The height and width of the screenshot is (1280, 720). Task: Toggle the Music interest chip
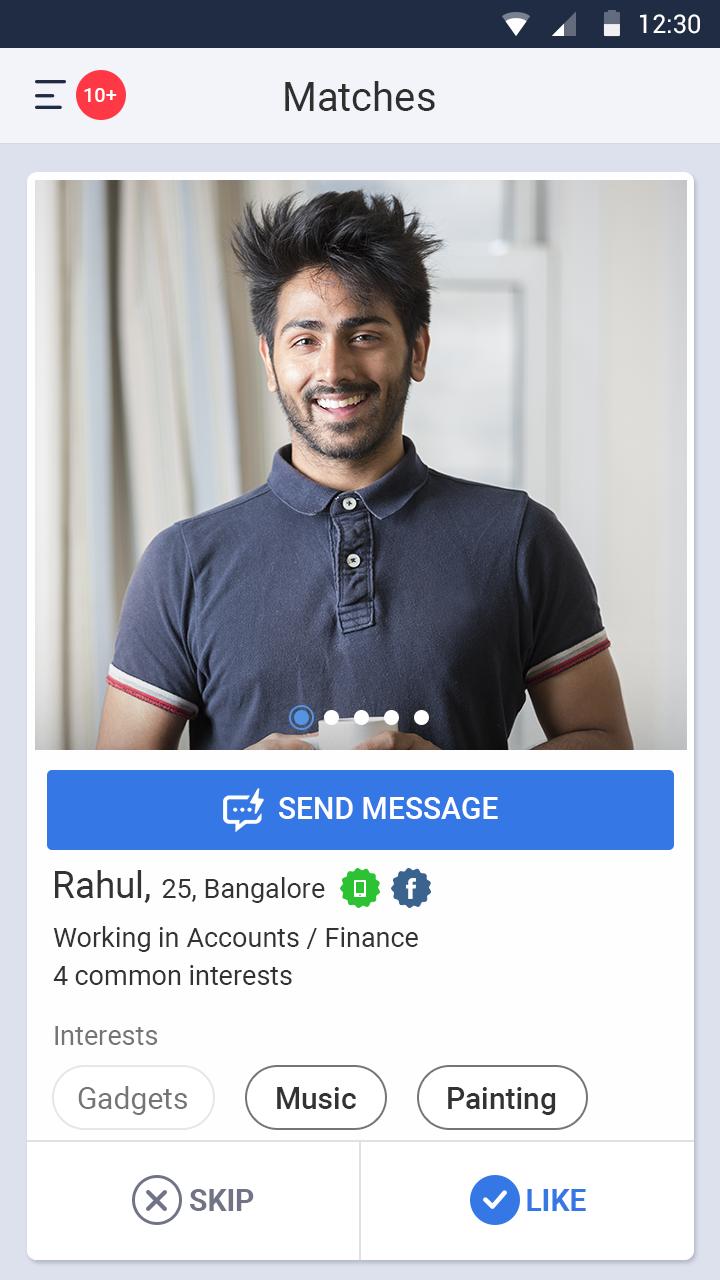click(x=316, y=1098)
